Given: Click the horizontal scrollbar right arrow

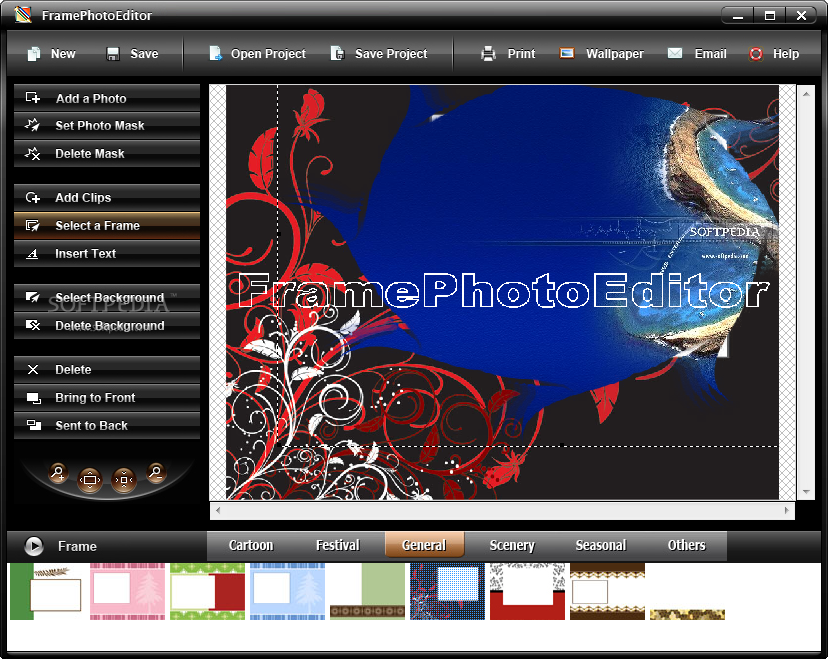Looking at the screenshot, I should 787,511.
